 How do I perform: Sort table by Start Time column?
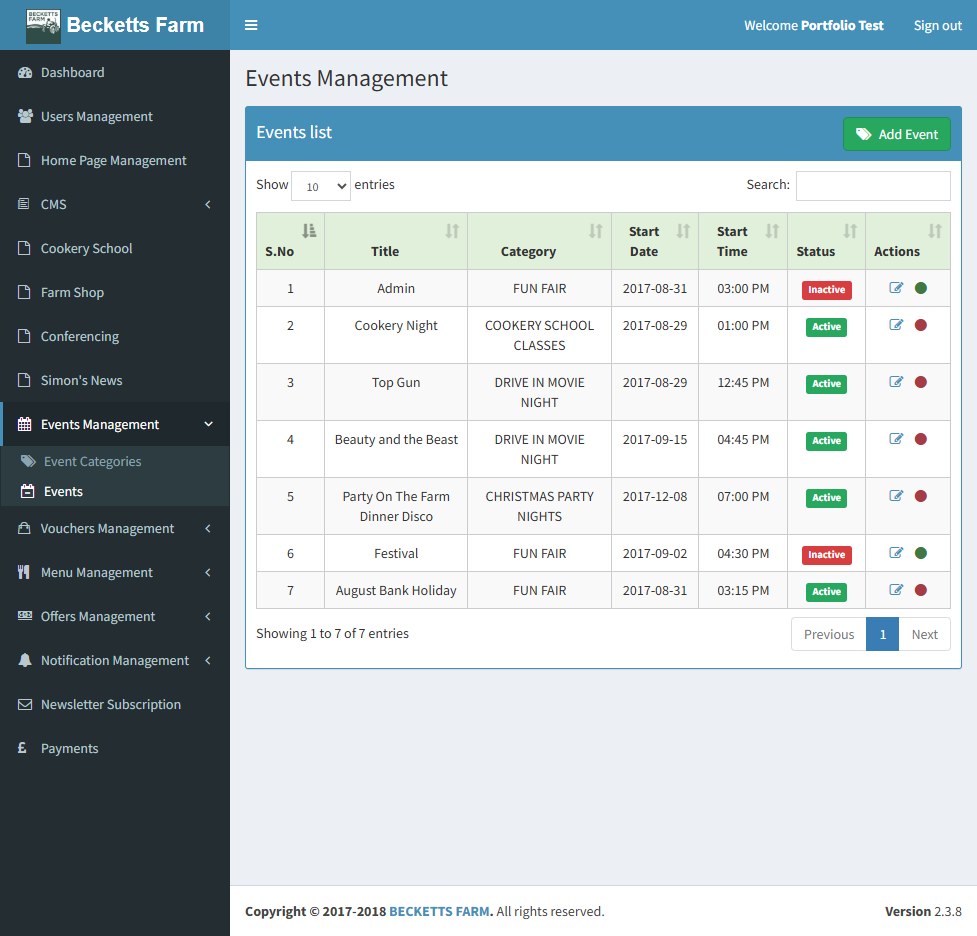(x=743, y=241)
